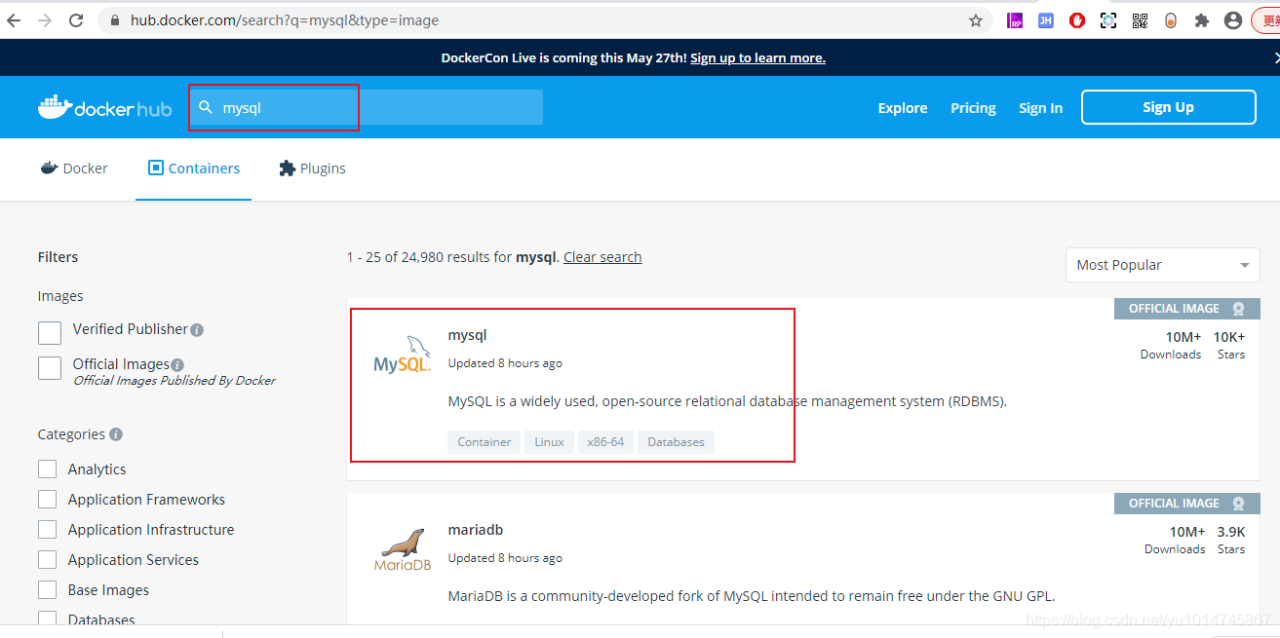
Task: Open the Sign up to learn more link
Action: click(x=758, y=58)
